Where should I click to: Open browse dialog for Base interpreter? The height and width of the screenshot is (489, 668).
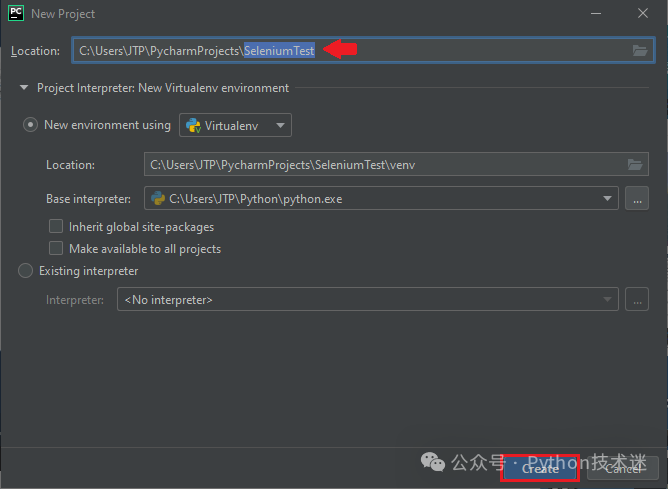pos(637,198)
